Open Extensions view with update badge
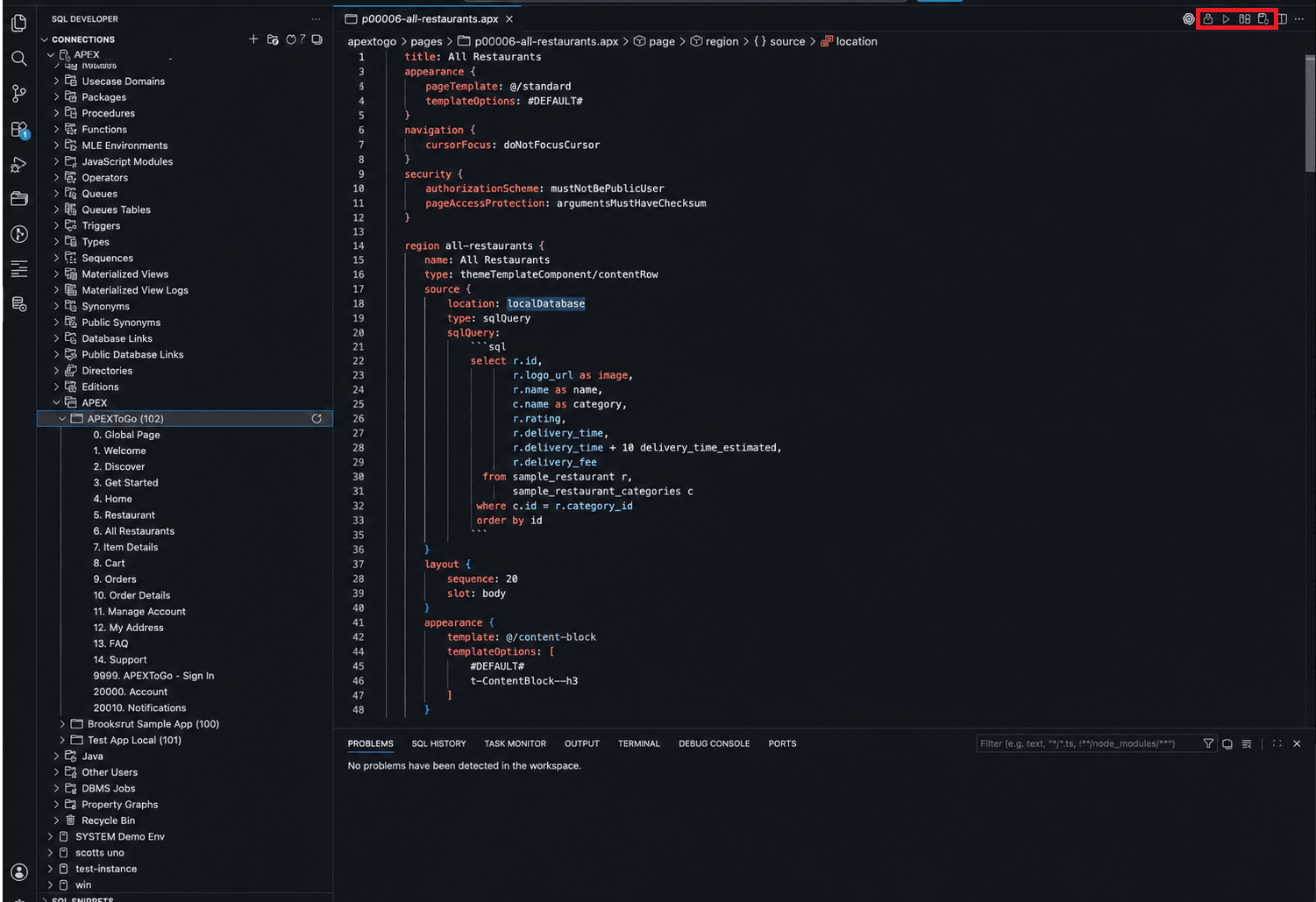The width and height of the screenshot is (1316, 902). click(x=19, y=130)
